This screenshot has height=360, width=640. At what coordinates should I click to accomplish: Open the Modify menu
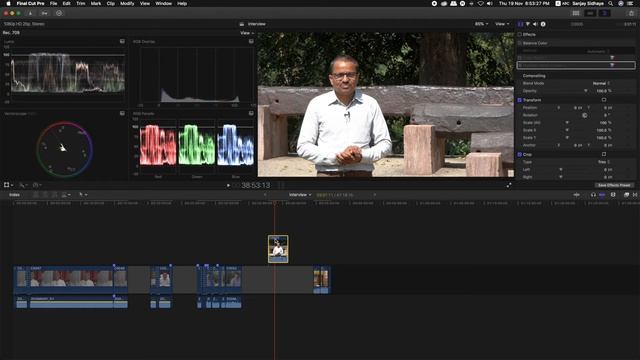click(x=127, y=3)
